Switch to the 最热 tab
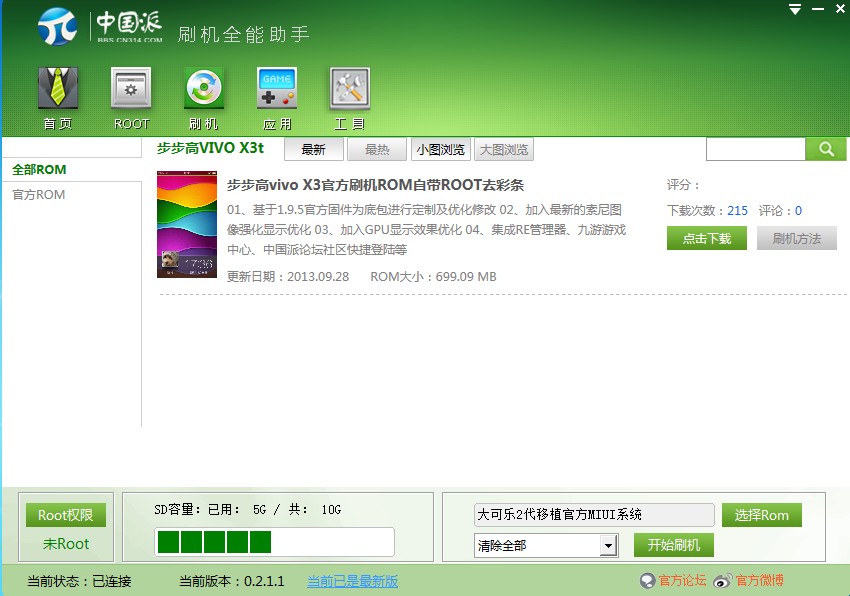The image size is (850, 596). pyautogui.click(x=377, y=150)
